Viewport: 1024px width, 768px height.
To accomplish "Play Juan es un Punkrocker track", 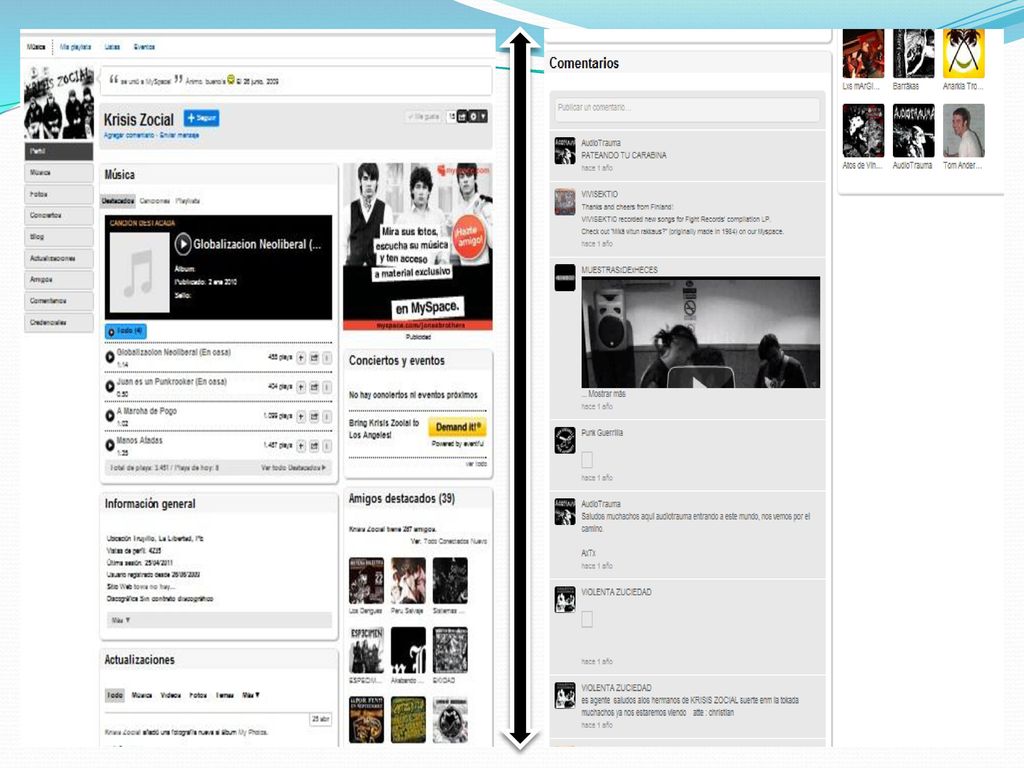I will pyautogui.click(x=110, y=386).
